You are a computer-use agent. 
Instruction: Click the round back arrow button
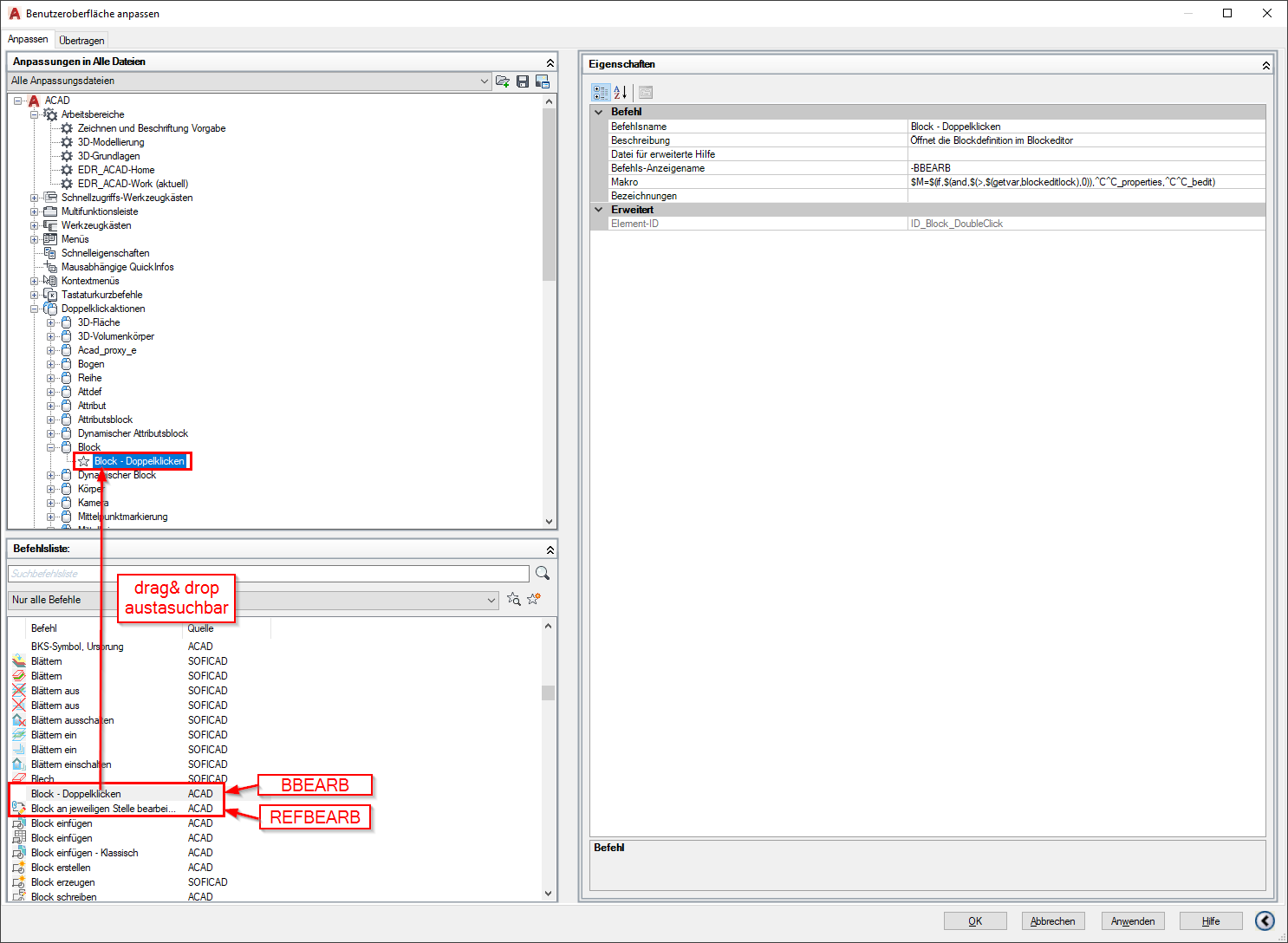pos(1265,920)
